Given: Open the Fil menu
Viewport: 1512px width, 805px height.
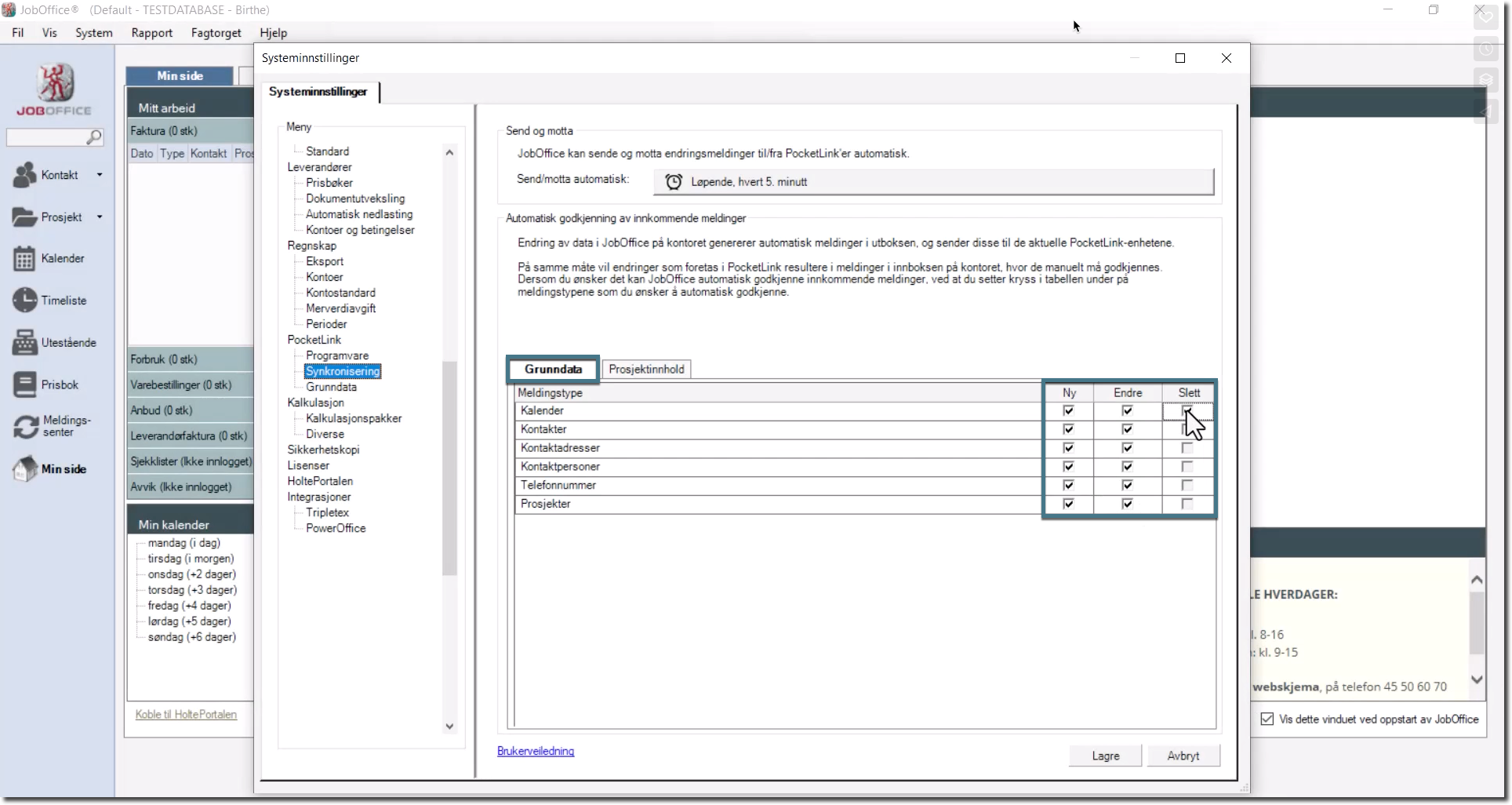Looking at the screenshot, I should (18, 33).
